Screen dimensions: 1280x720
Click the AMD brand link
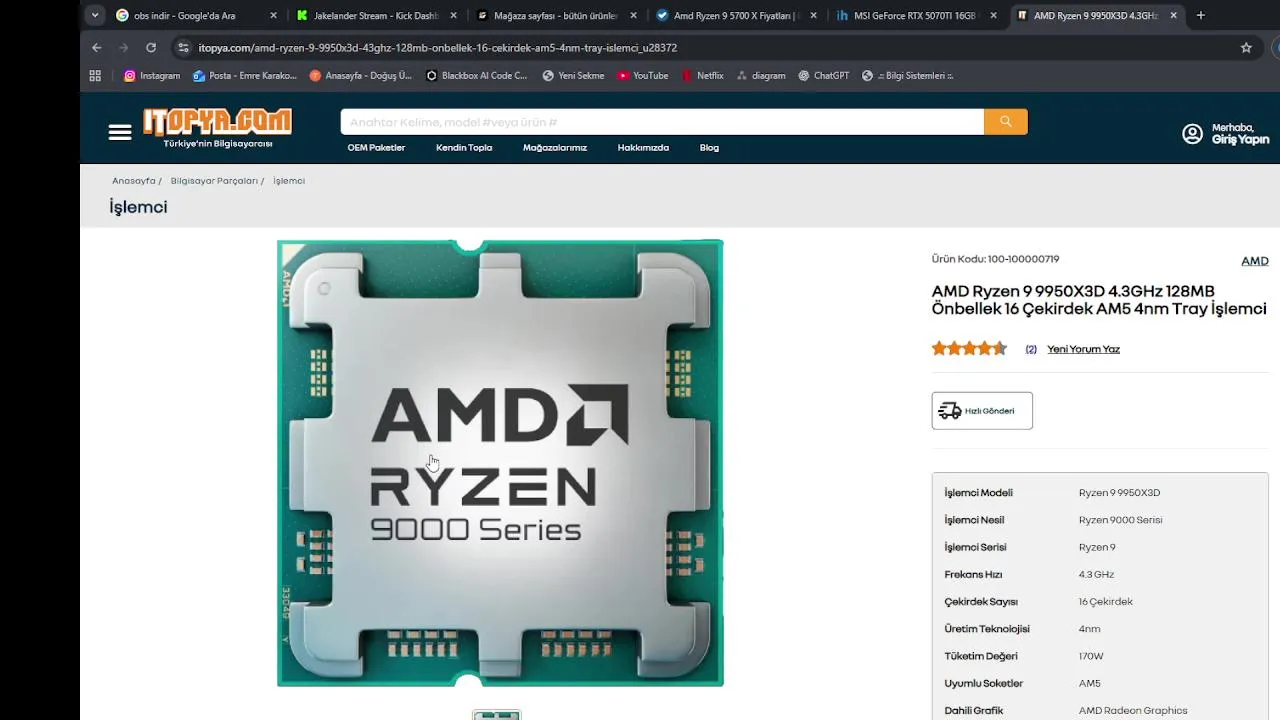pos(1254,261)
